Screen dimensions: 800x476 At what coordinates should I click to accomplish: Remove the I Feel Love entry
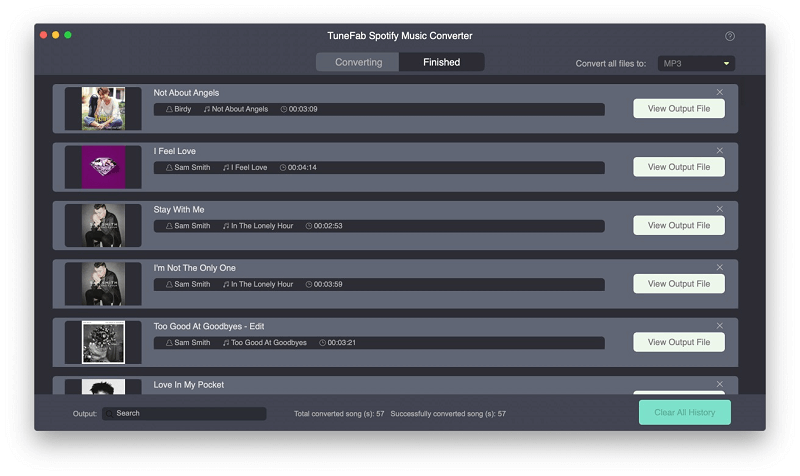pos(719,151)
